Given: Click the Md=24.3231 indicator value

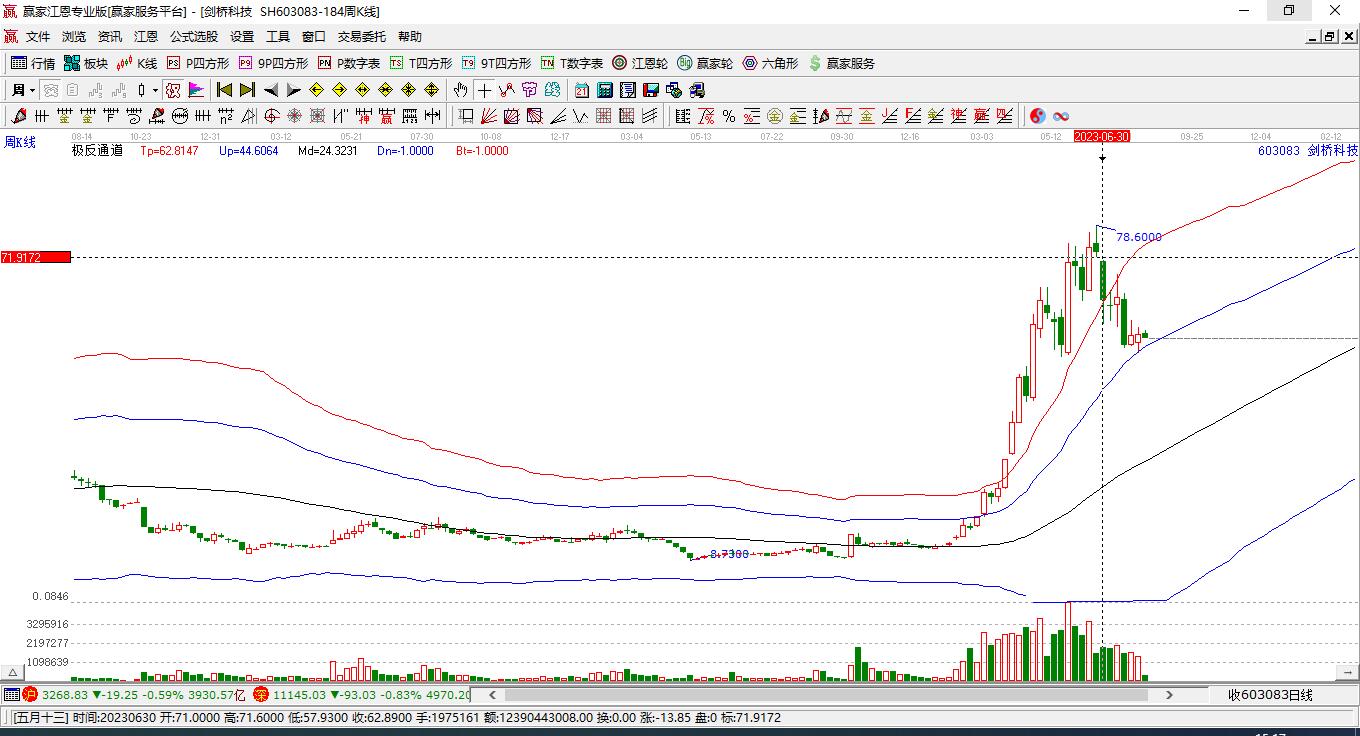Looking at the screenshot, I should pos(326,151).
